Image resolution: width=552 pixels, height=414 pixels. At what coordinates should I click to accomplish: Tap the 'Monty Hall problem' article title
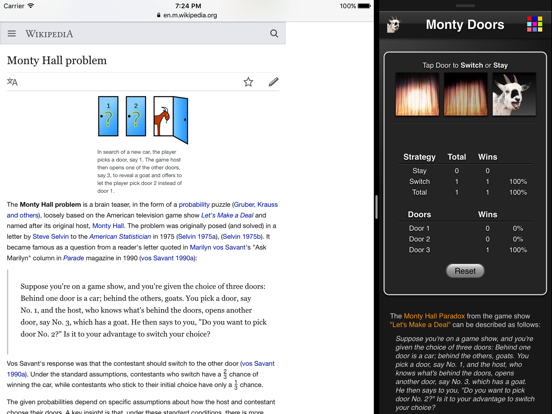pos(57,60)
